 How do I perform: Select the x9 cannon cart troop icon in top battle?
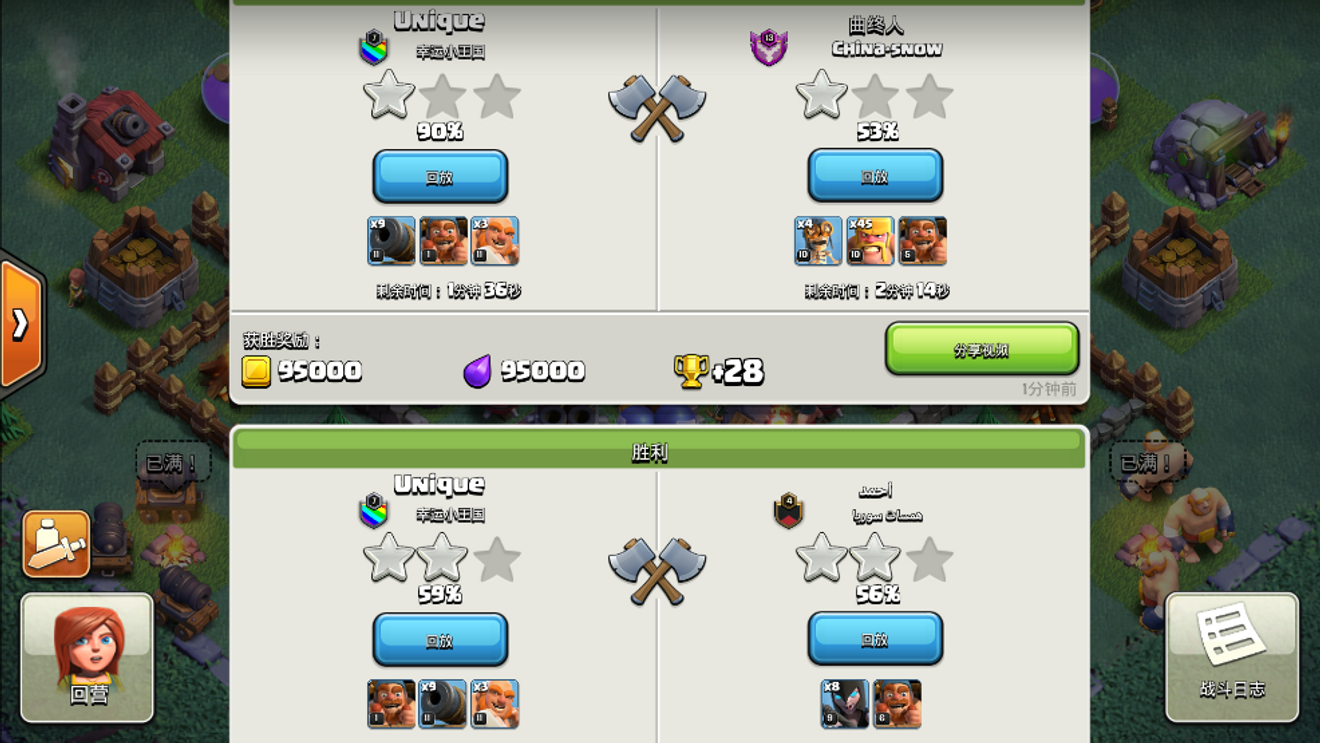pos(391,241)
